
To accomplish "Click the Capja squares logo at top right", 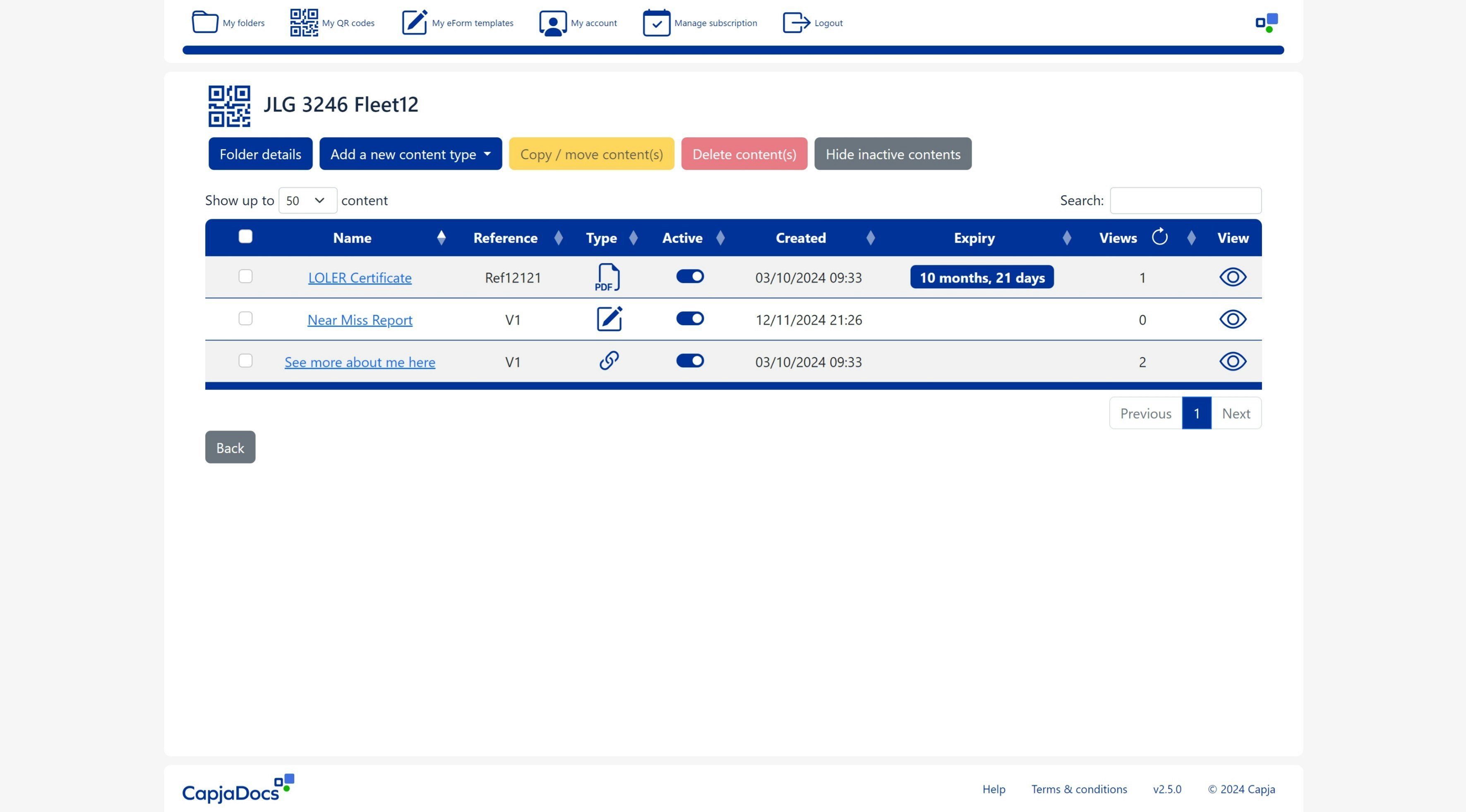I will pos(1267,23).
